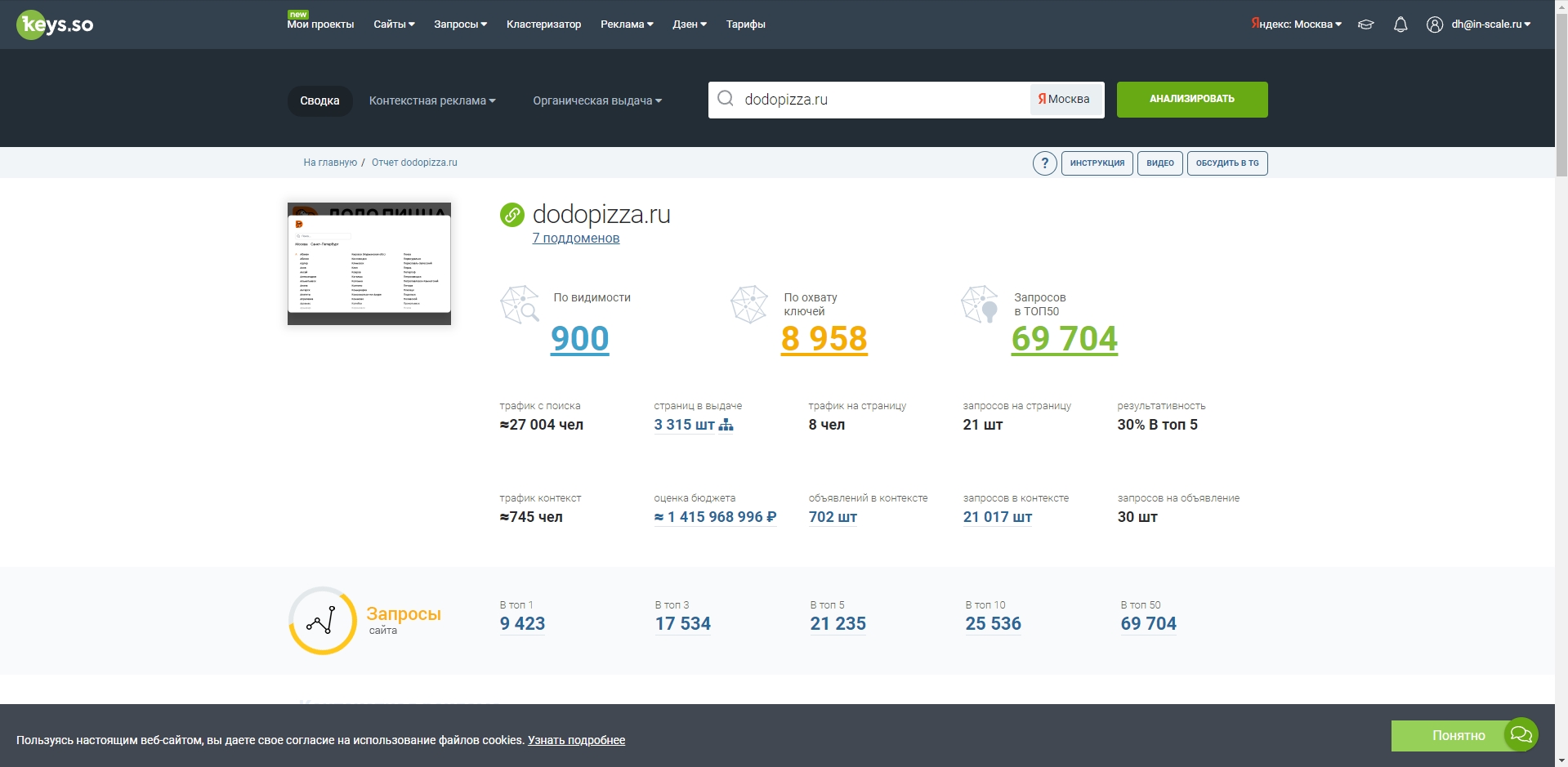Accept cookies with the Понятно button

pos(1459,736)
